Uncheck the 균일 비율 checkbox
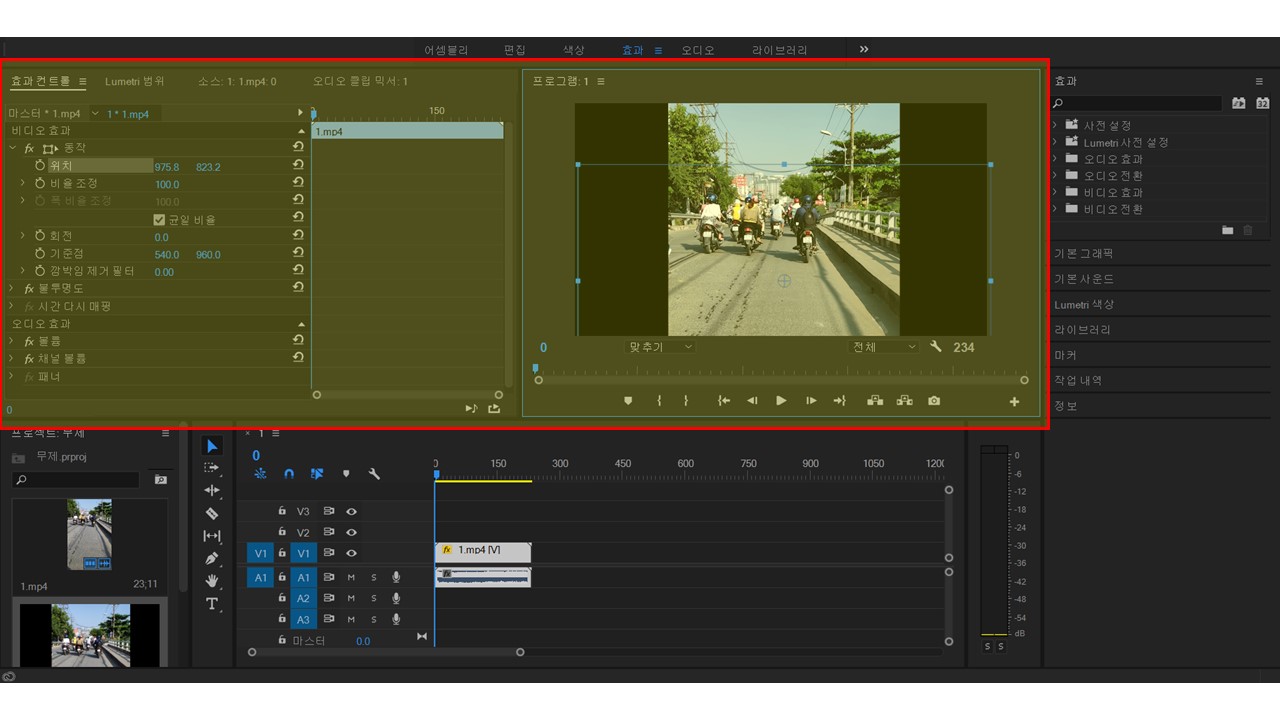 (159, 220)
